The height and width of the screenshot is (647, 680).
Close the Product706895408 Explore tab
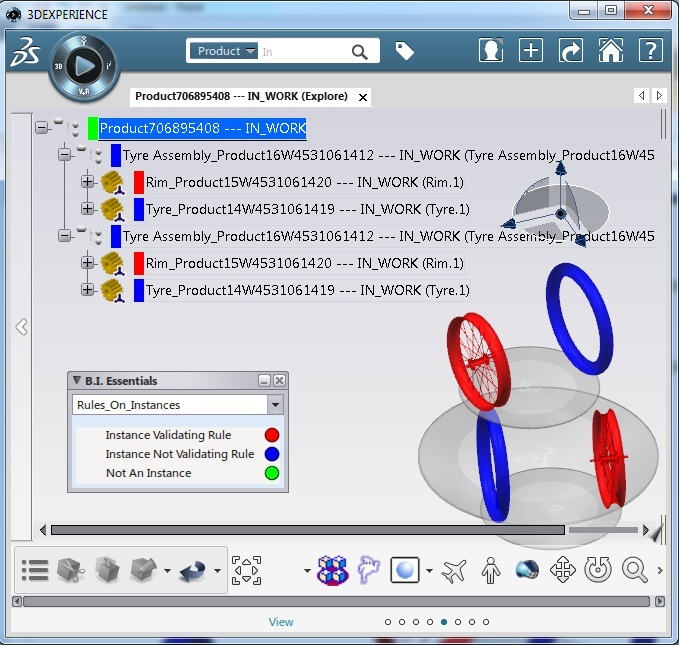click(363, 98)
